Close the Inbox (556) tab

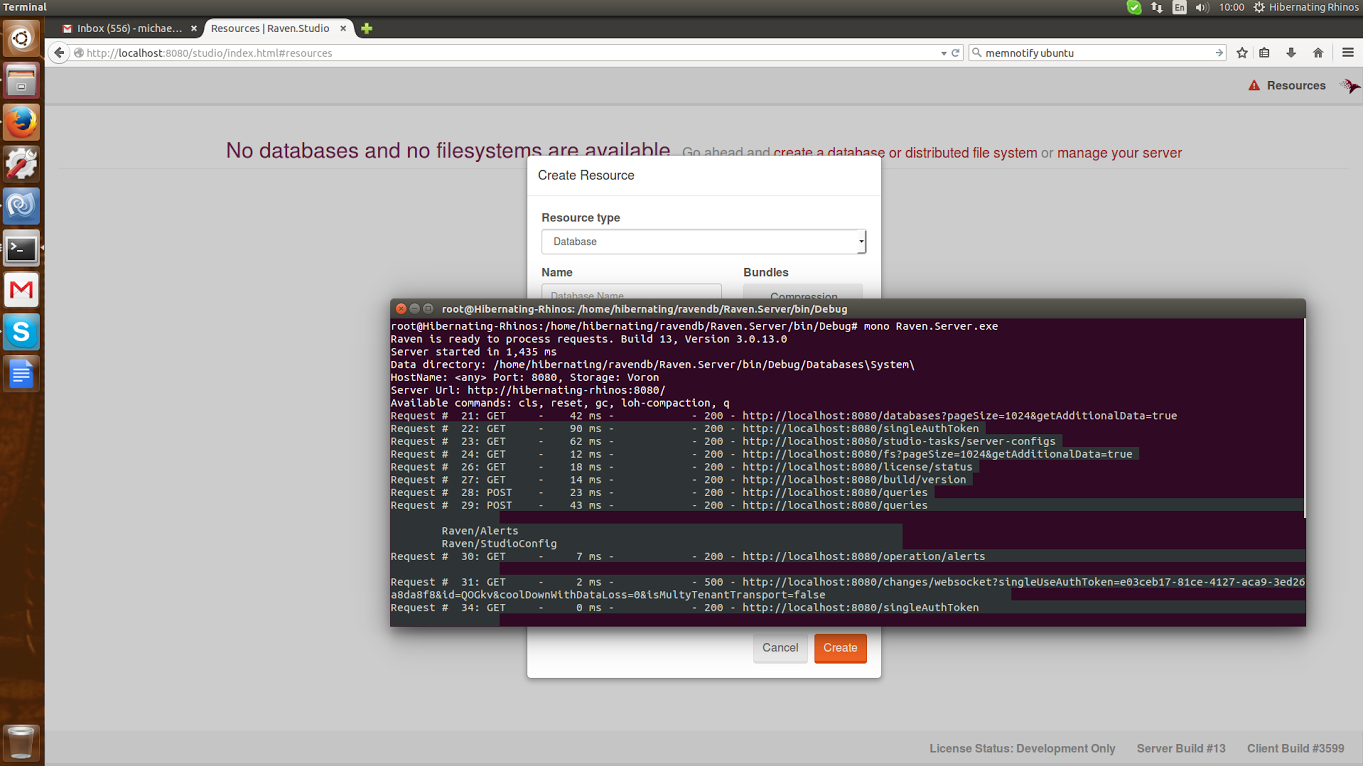(195, 29)
